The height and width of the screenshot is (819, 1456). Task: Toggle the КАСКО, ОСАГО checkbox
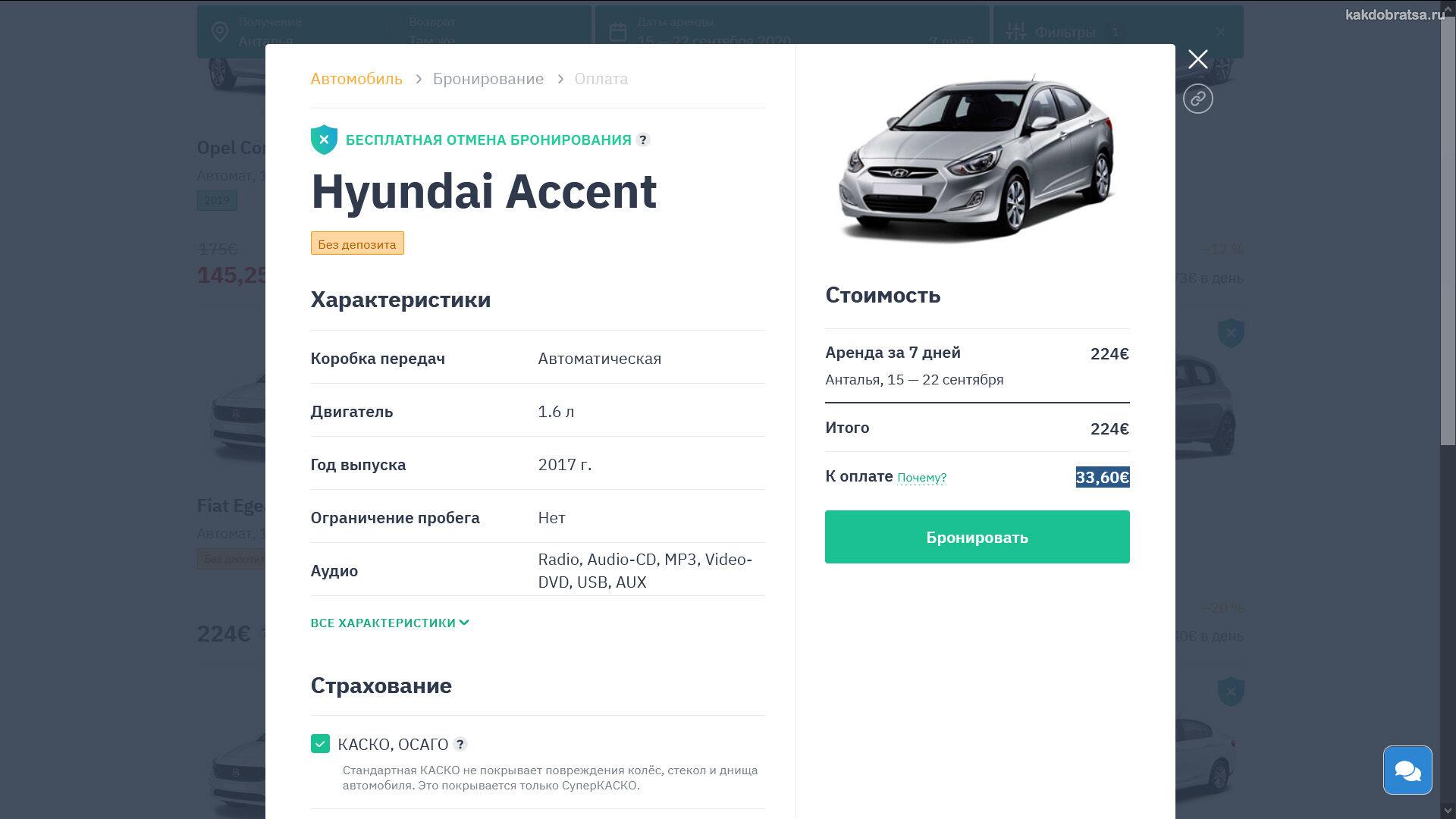(x=320, y=743)
